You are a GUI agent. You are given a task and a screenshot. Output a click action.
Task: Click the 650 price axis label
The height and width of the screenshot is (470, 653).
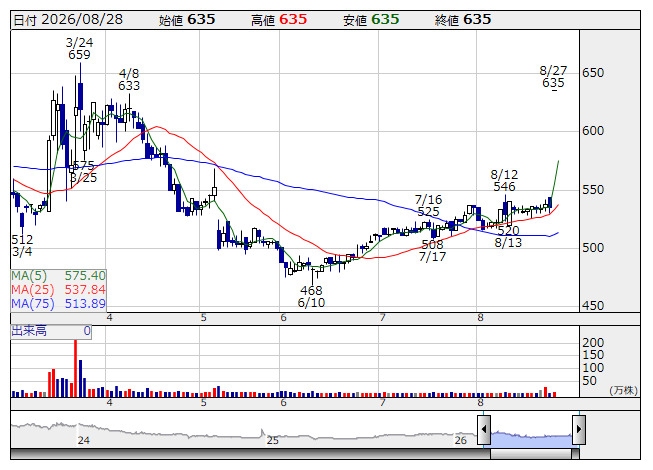click(593, 73)
